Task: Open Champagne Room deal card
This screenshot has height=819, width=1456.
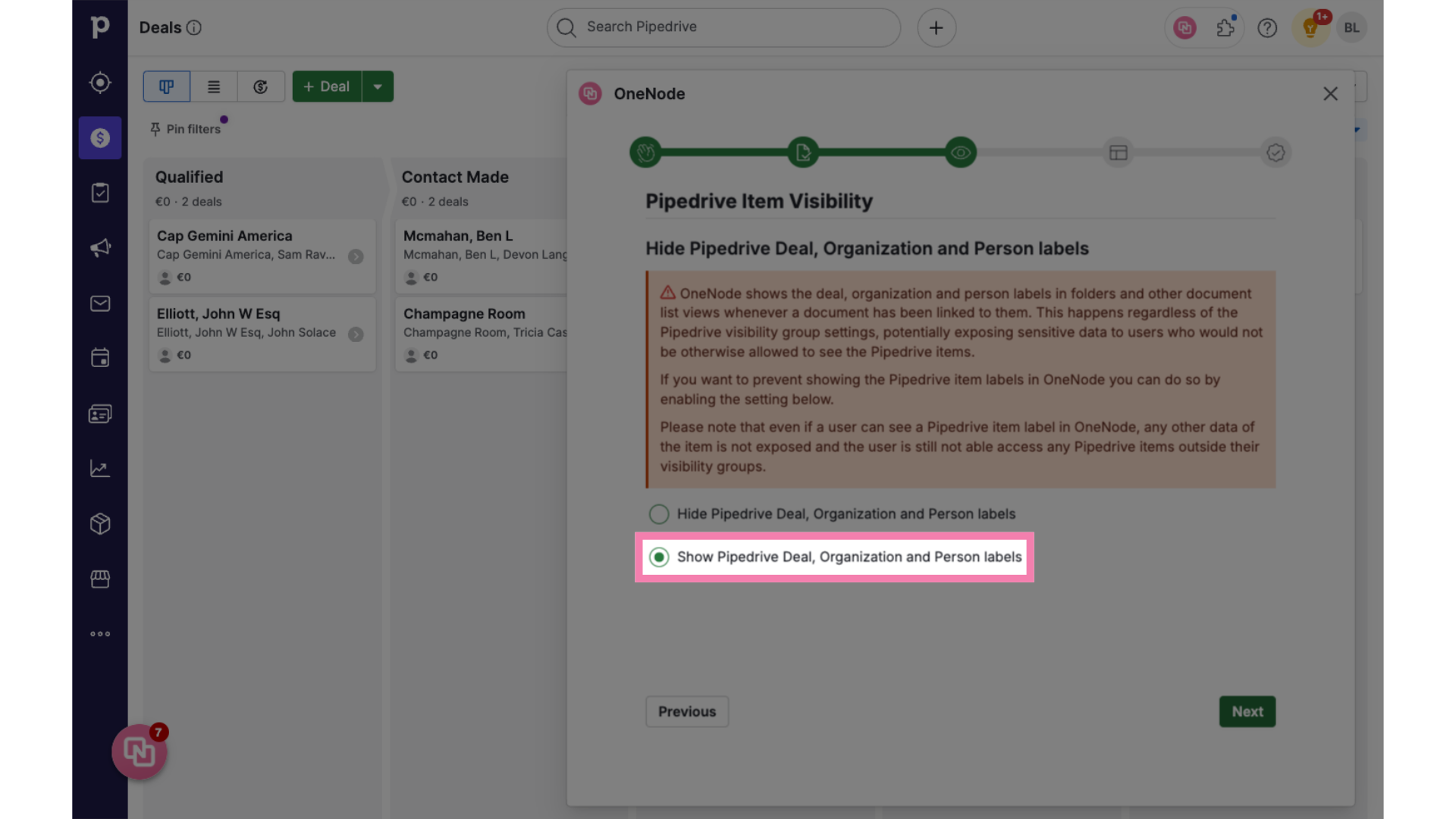Action: tap(481, 334)
